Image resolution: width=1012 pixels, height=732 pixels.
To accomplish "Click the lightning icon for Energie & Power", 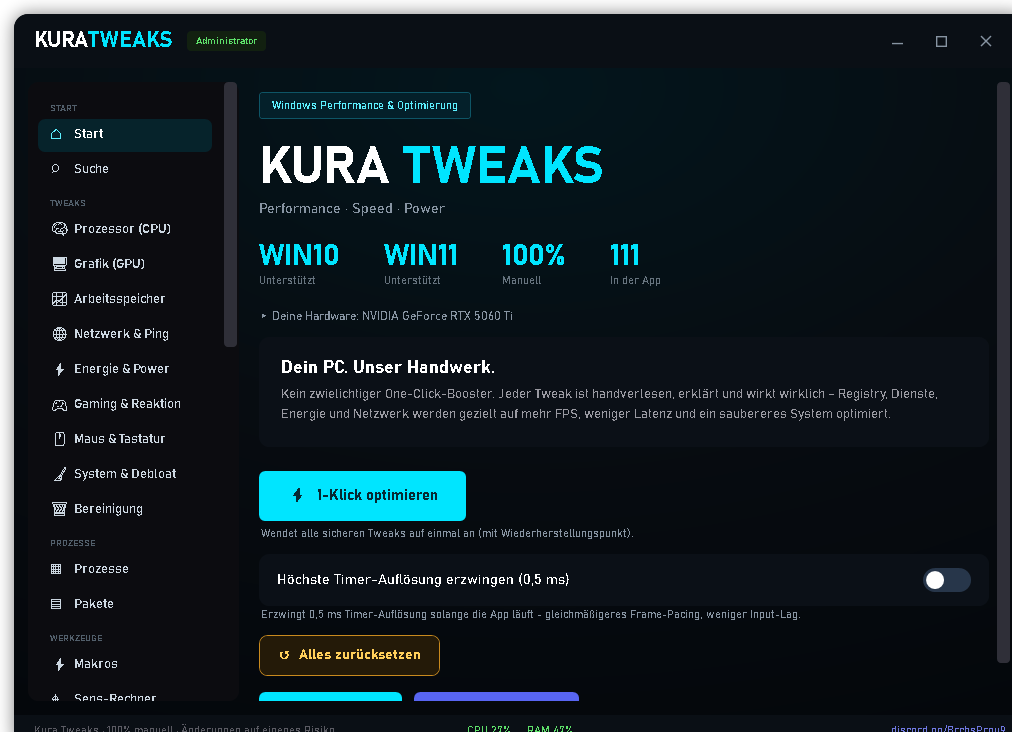I will point(59,369).
